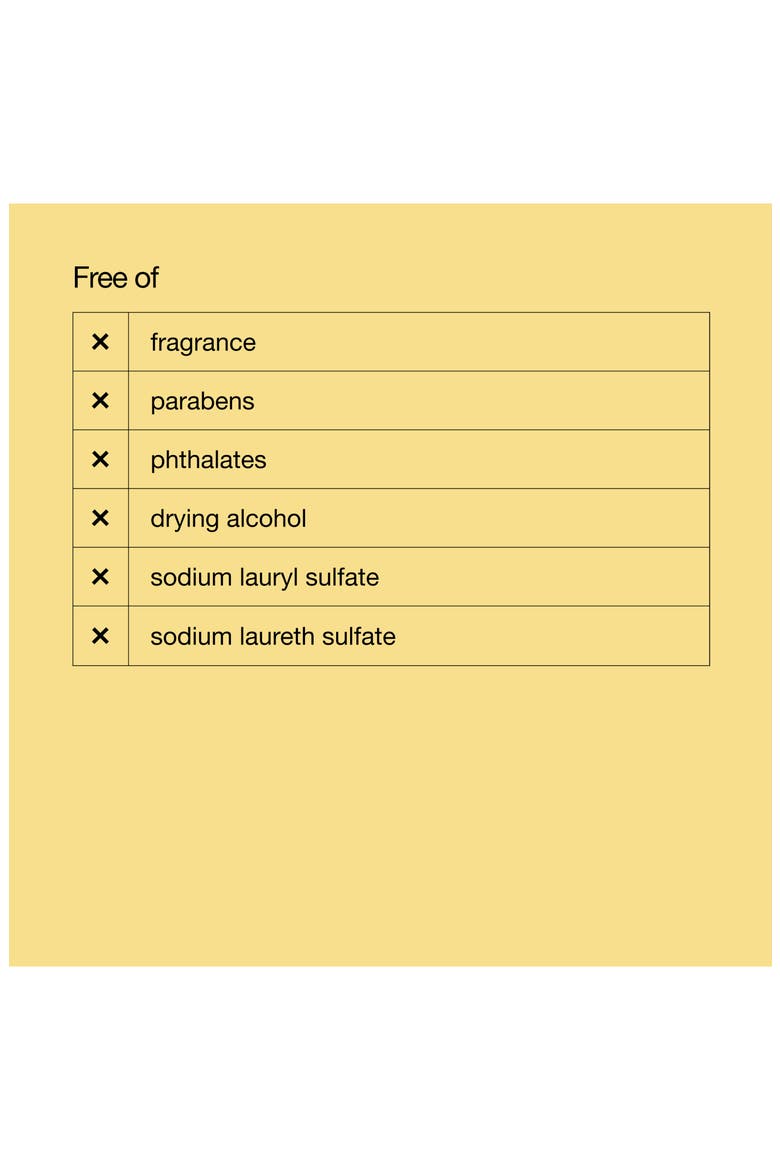Select the fragrance text label
780x1170 pixels.
(x=203, y=343)
